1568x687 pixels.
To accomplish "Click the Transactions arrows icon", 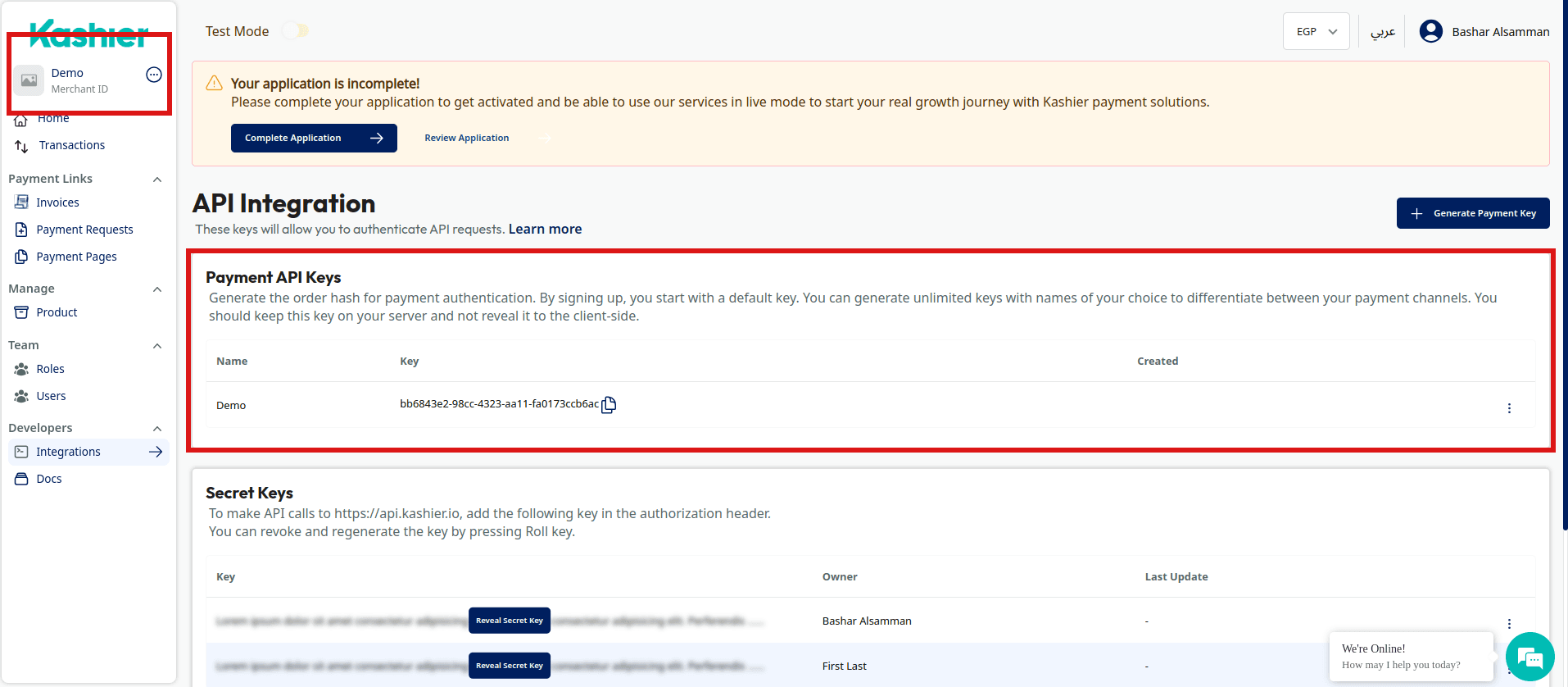I will [21, 146].
